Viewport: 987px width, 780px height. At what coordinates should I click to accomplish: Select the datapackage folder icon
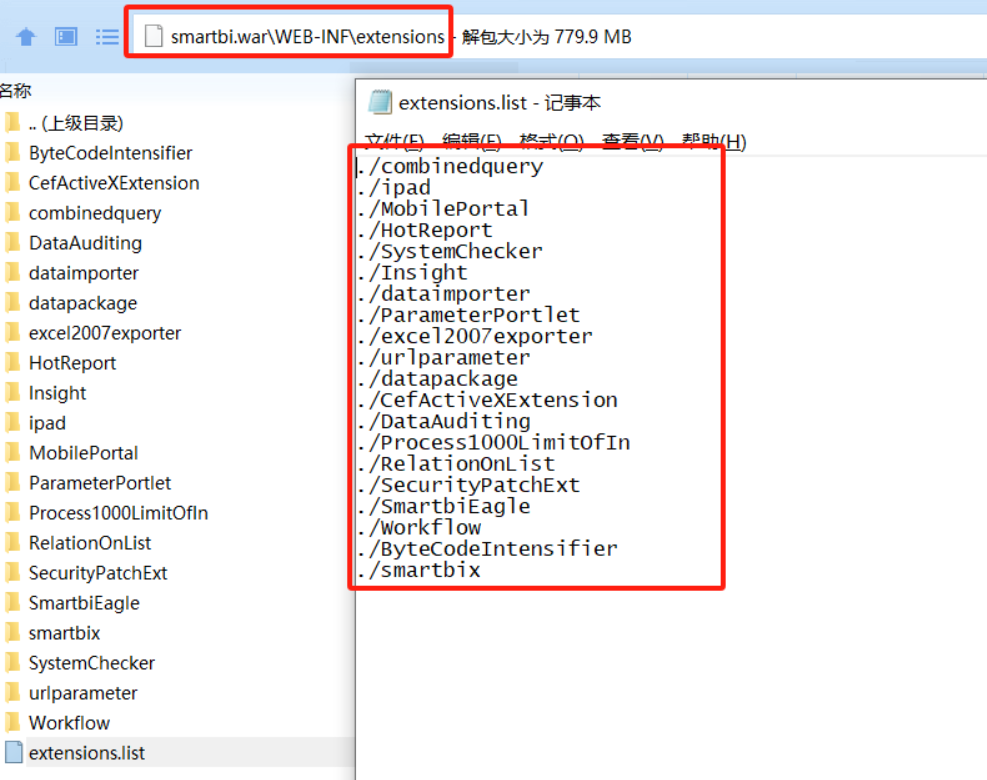[x=11, y=302]
